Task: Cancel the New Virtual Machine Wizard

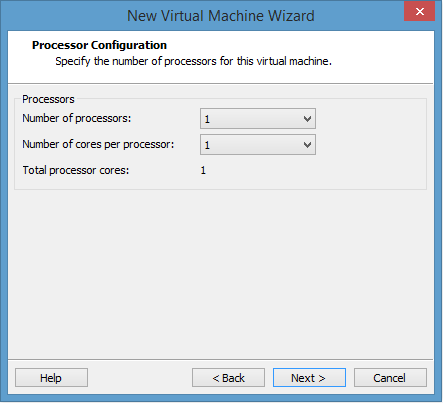Action: tap(390, 378)
